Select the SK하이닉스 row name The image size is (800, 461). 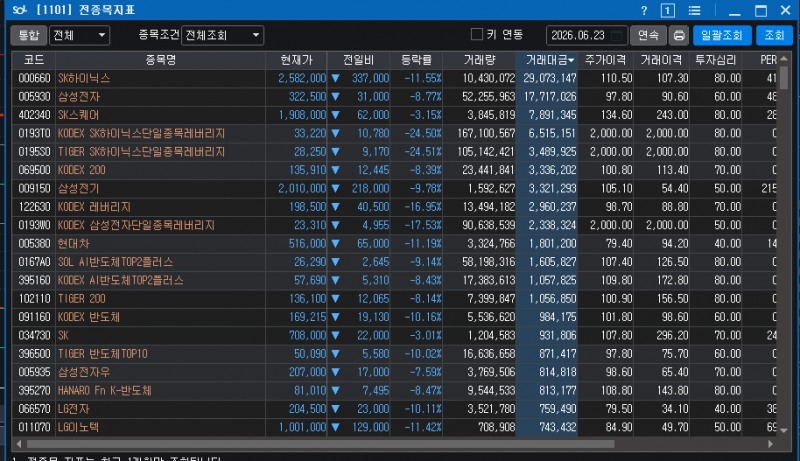[84, 79]
